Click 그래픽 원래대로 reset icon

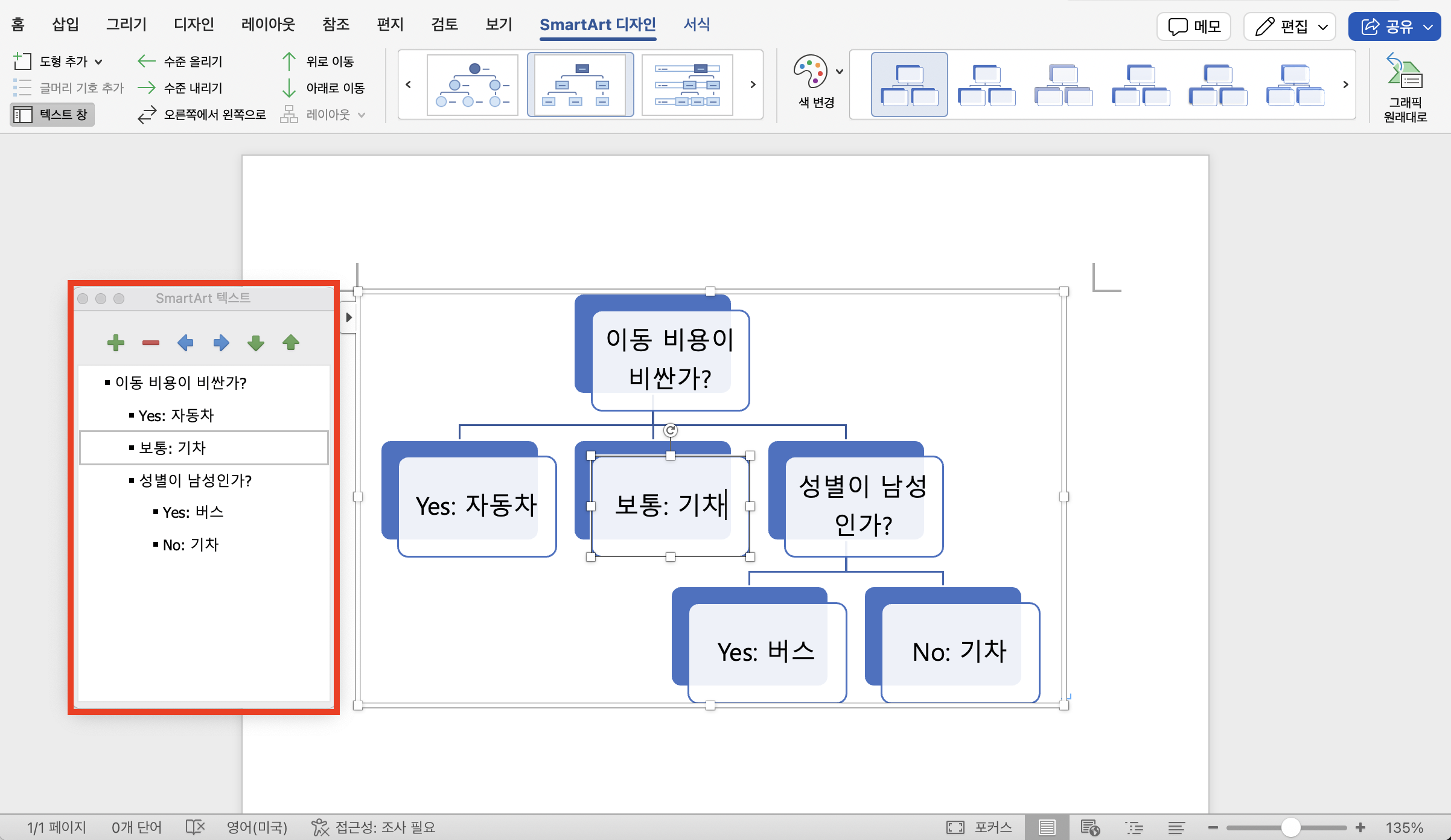[x=1405, y=88]
